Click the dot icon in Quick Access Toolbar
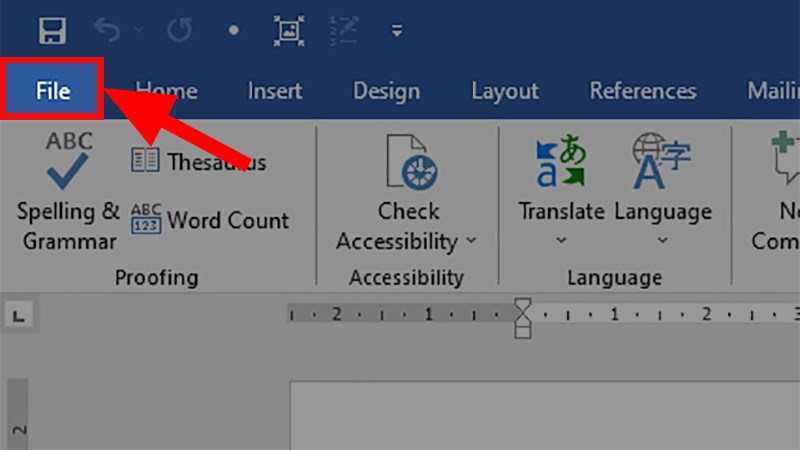Viewport: 800px width, 450px height. [x=234, y=30]
